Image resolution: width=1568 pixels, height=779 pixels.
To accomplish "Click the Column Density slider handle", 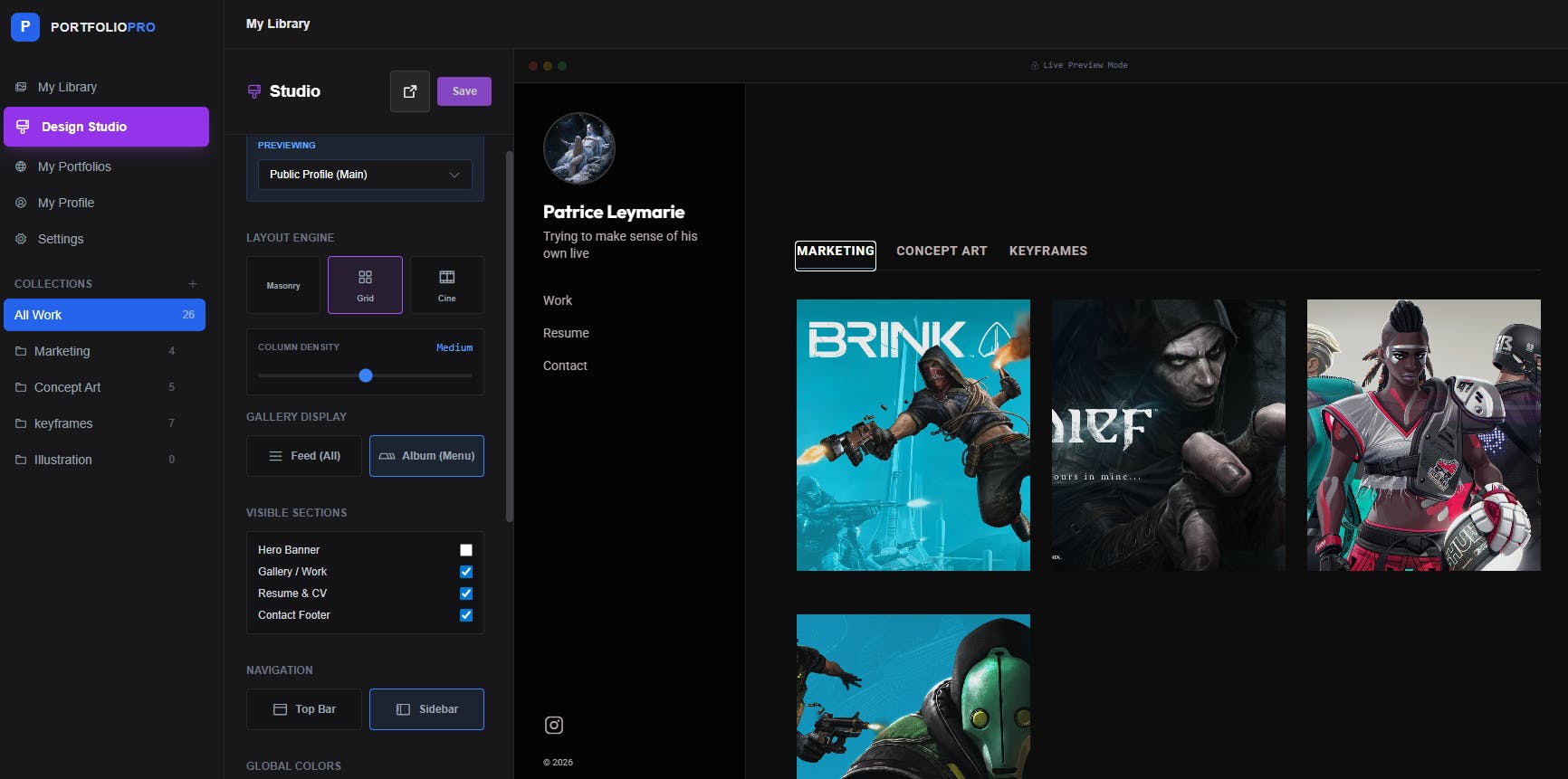I will 366,375.
